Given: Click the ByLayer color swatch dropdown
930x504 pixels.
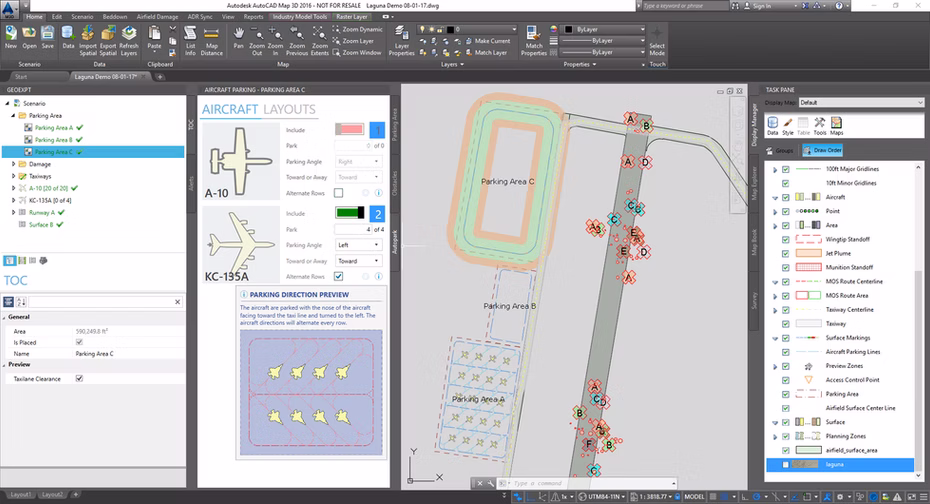Looking at the screenshot, I should pyautogui.click(x=604, y=29).
